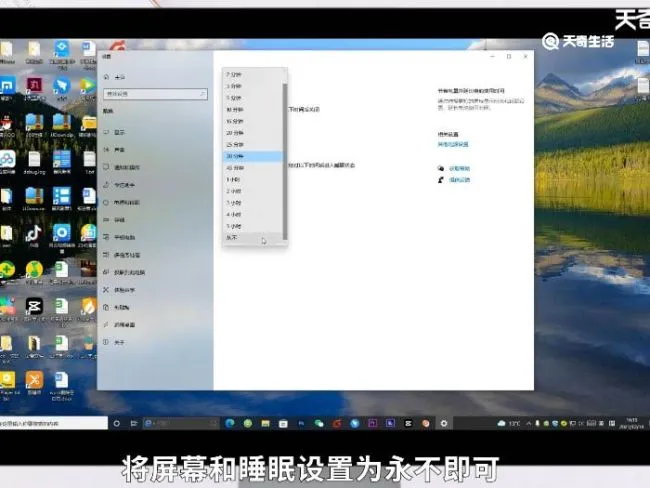
Task: Click the search box in Settings sidebar
Action: pos(155,94)
